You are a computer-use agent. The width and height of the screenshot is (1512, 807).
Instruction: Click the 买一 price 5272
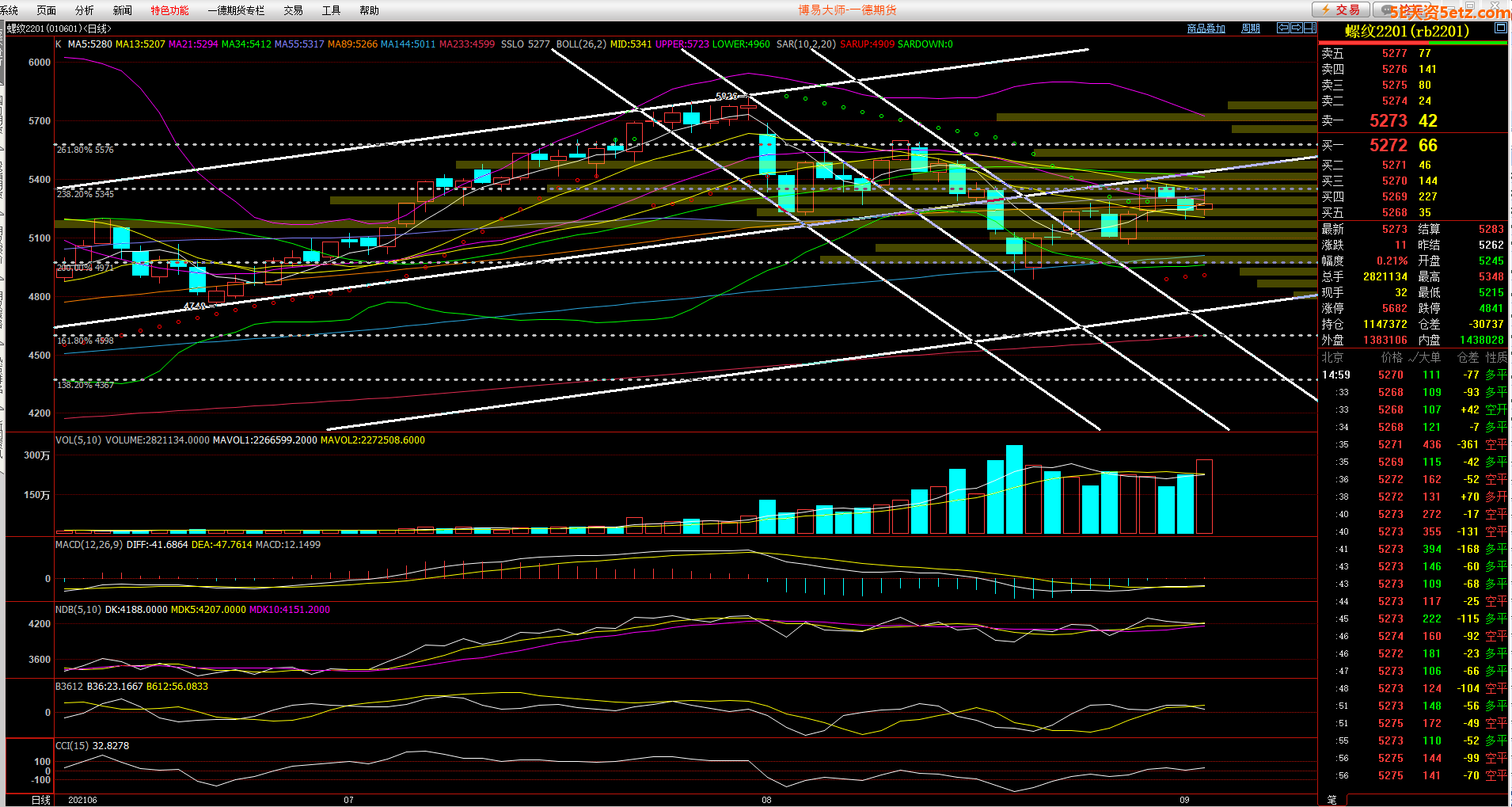[1389, 146]
